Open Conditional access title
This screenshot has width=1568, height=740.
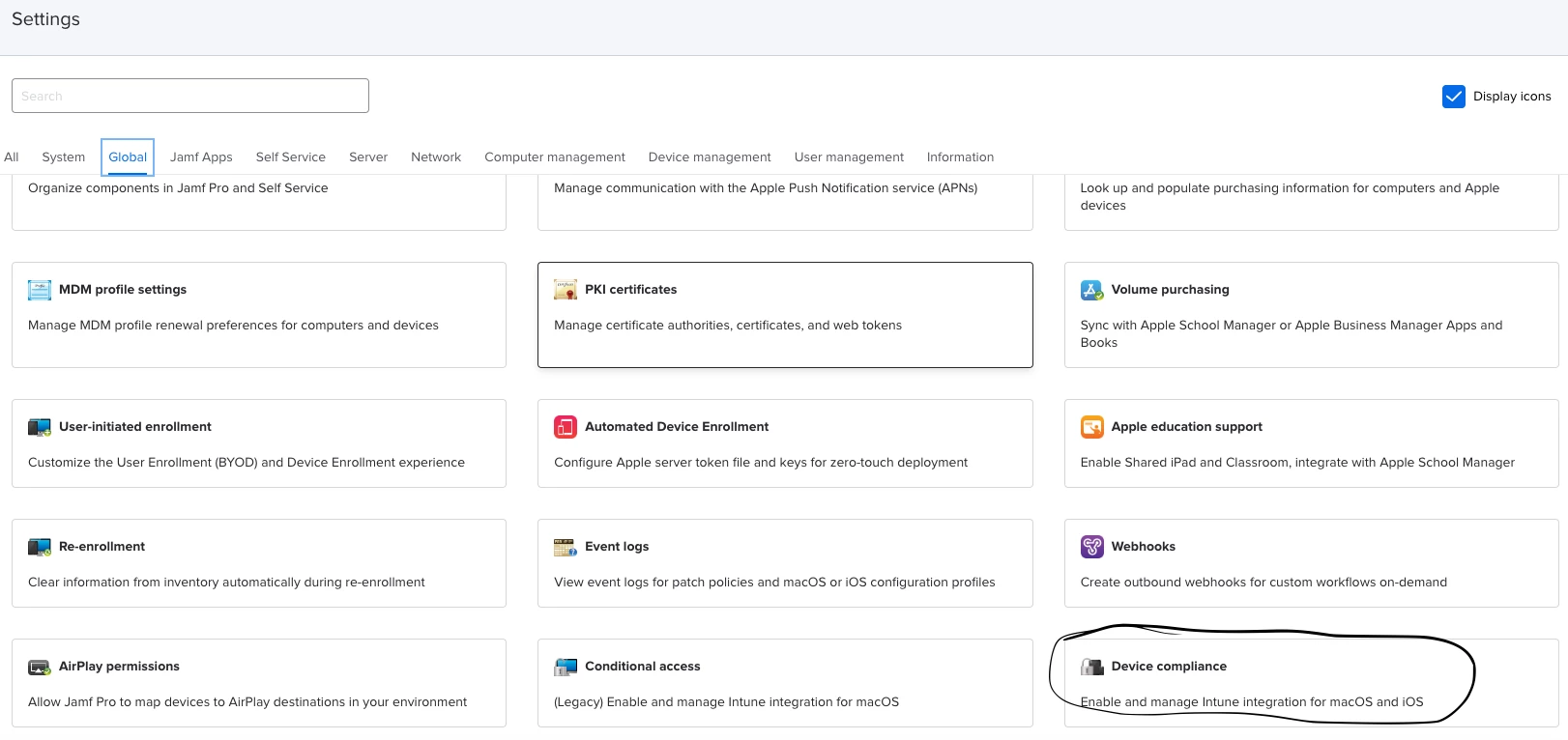click(642, 667)
